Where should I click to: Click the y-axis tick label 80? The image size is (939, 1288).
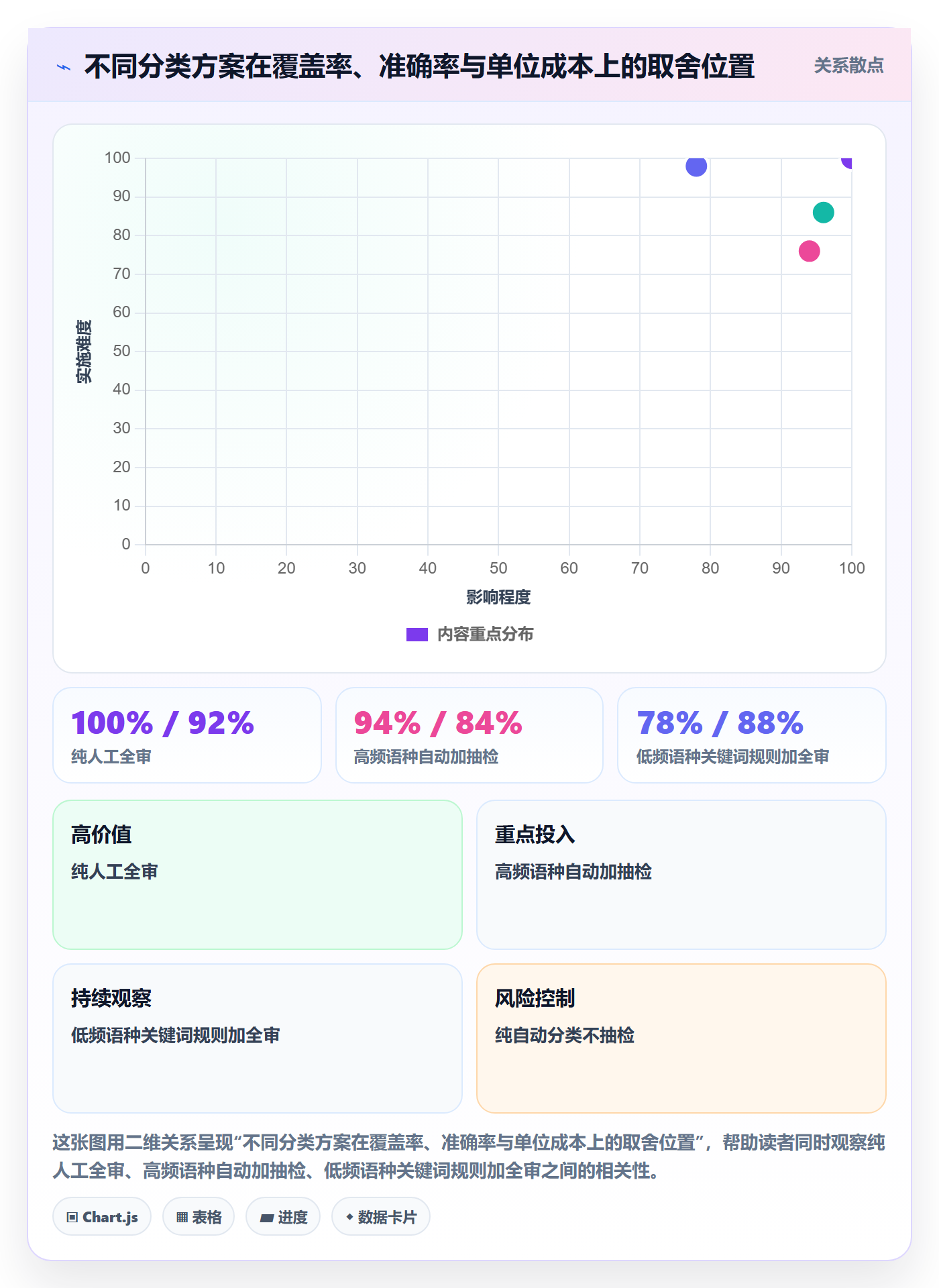(121, 235)
